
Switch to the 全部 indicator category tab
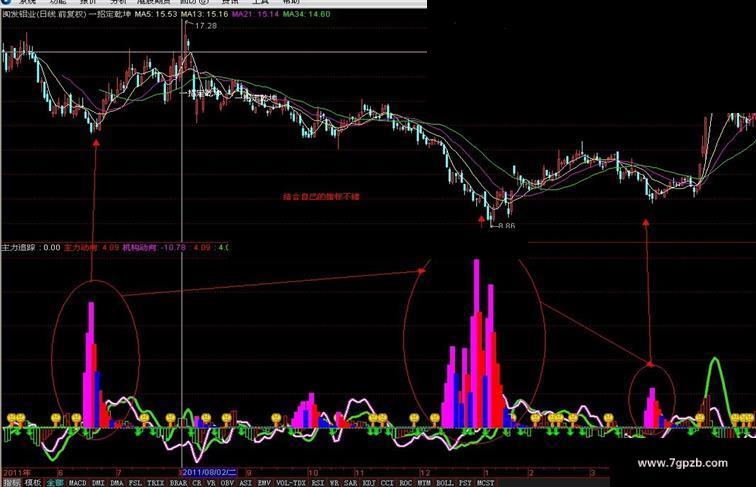click(x=55, y=483)
